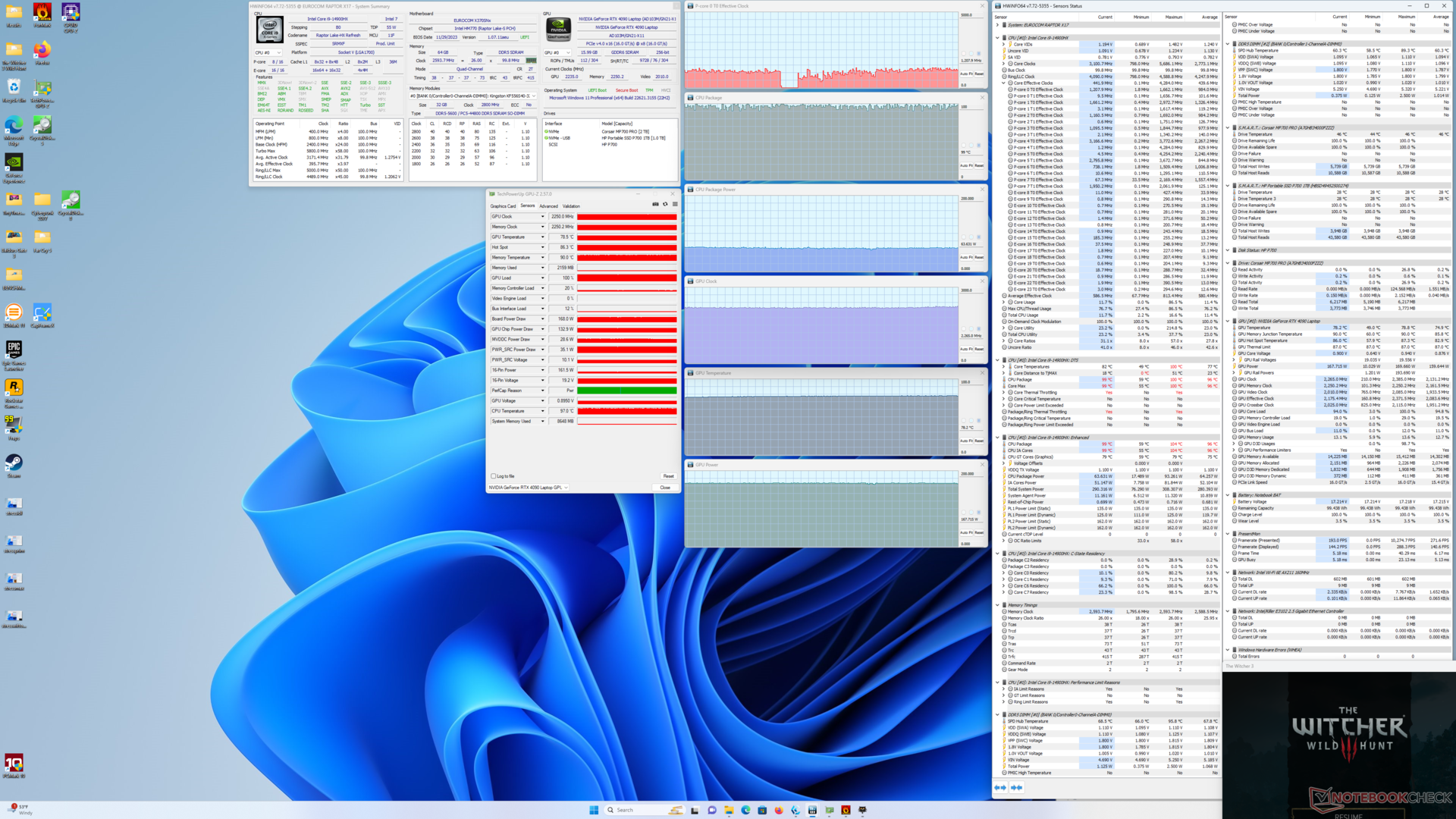Click Auto Fit in CPU Package graph
The image size is (1456, 819).
pyautogui.click(x=966, y=165)
